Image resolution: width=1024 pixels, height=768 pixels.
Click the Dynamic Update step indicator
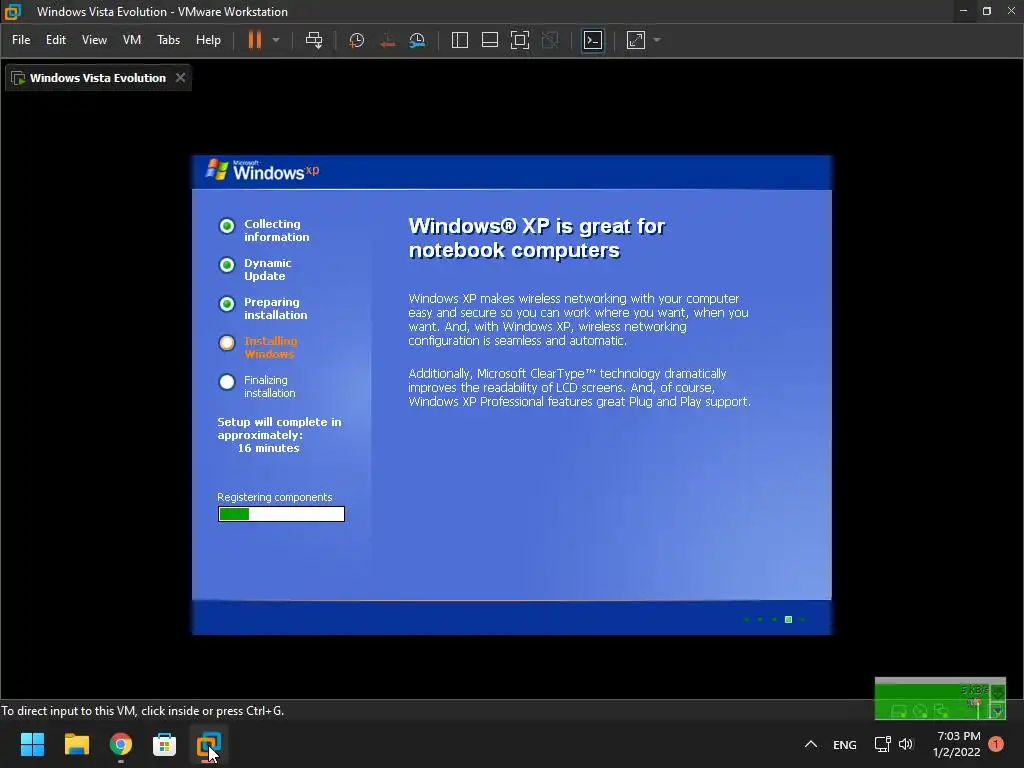227,265
